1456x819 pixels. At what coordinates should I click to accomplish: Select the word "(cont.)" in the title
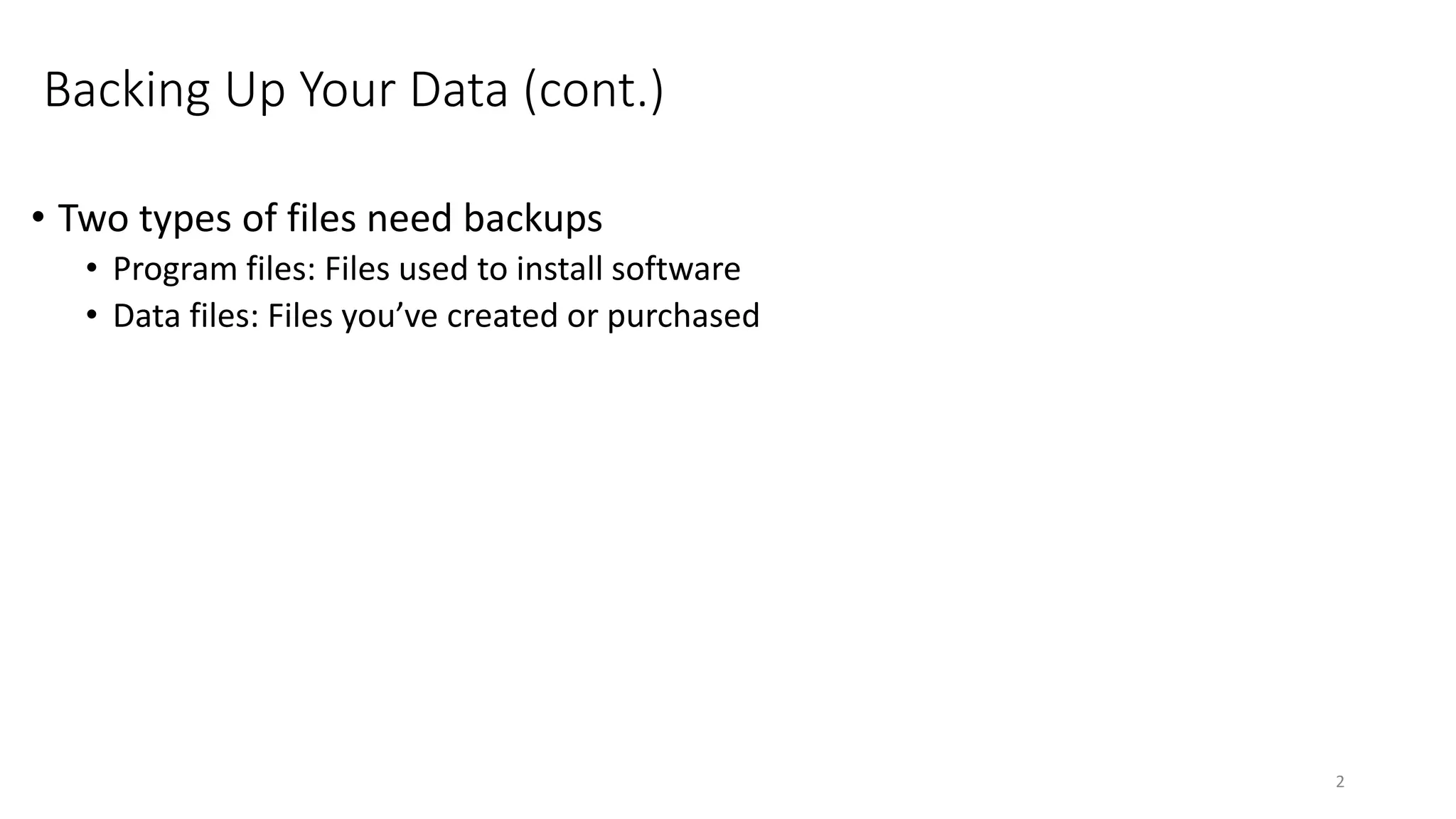click(x=594, y=91)
